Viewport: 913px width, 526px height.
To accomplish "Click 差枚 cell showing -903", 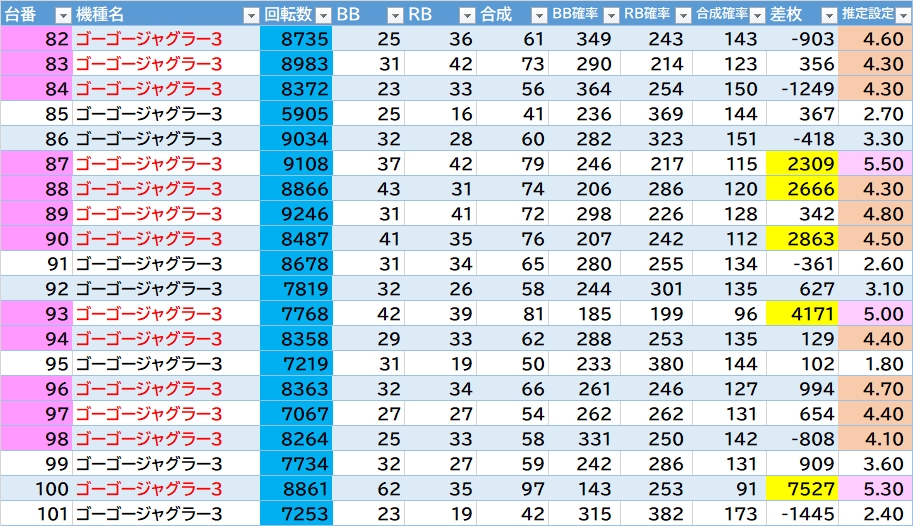I will pos(802,38).
